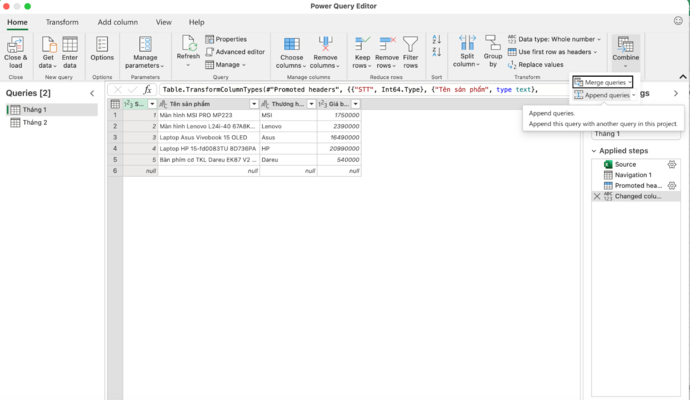Select the Lenovo brand cell
The height and width of the screenshot is (400, 690).
tap(288, 126)
